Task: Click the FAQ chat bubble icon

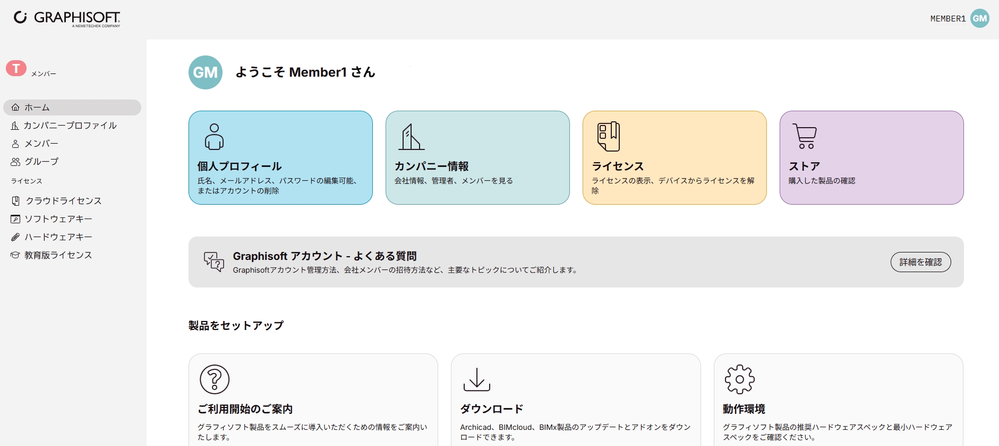Action: coord(214,262)
